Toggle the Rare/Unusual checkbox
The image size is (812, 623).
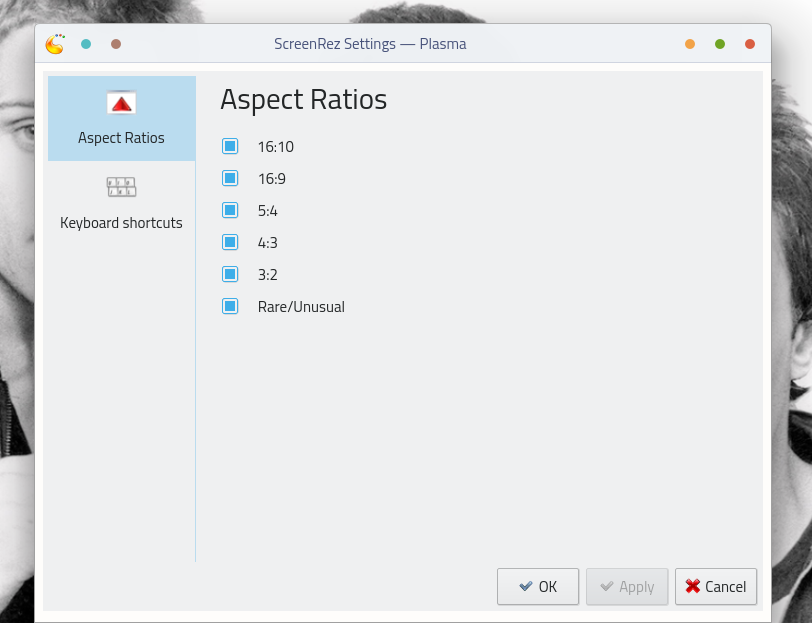point(230,306)
